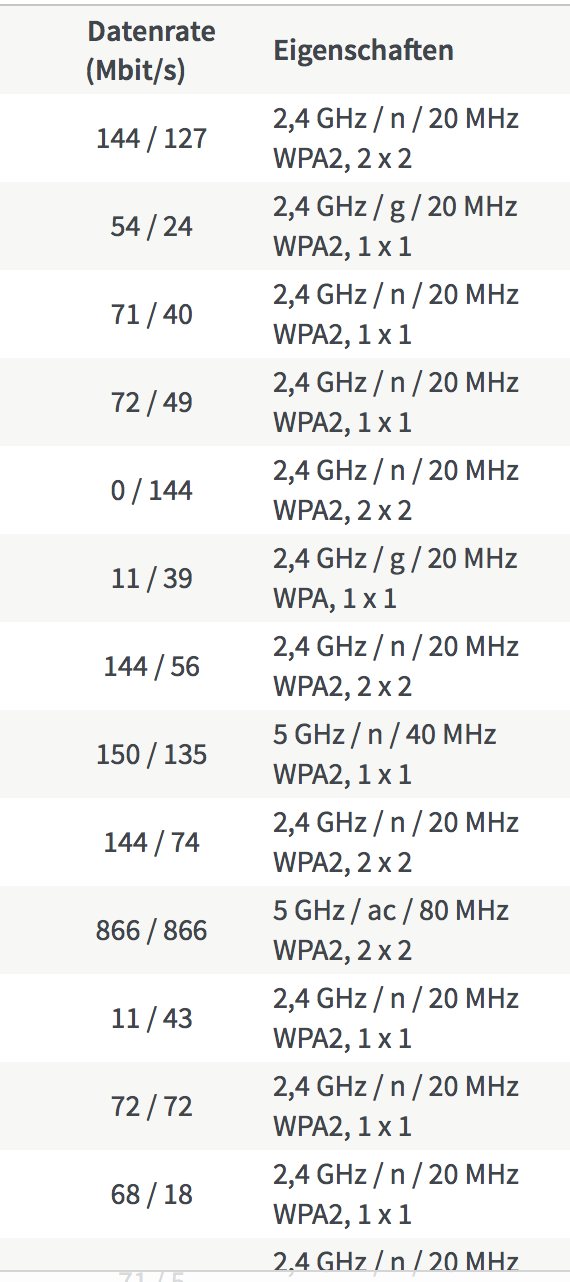Viewport: 570px width, 1282px height.
Task: Select the 144 / 74 data rate cell
Action: 151,843
